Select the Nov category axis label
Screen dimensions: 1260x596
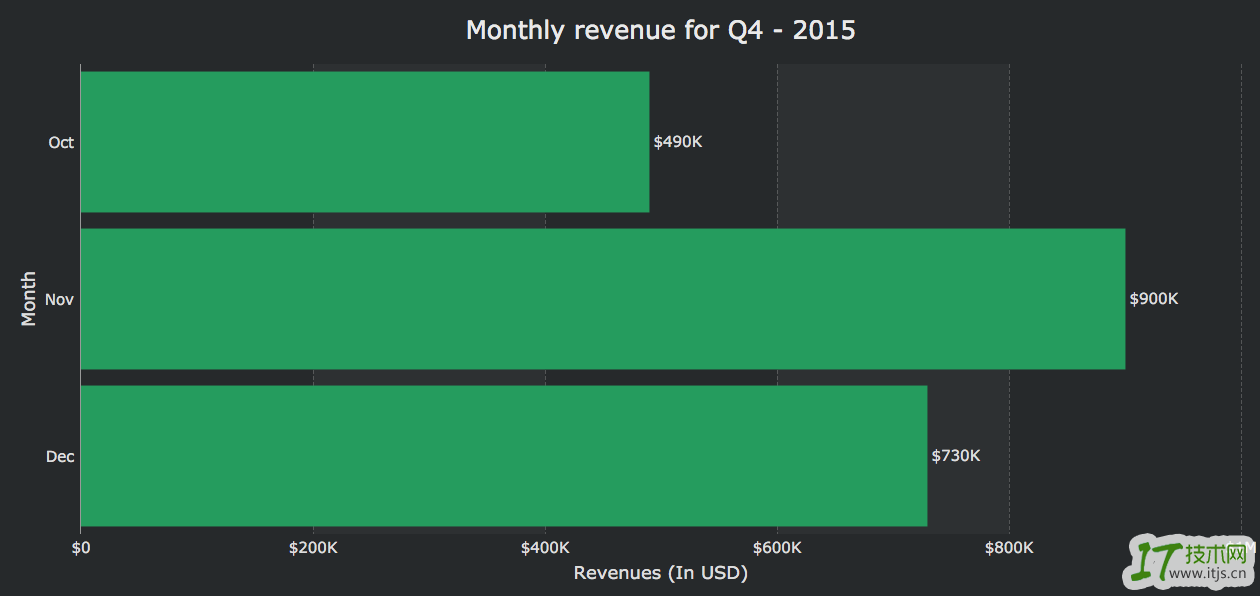tap(60, 299)
